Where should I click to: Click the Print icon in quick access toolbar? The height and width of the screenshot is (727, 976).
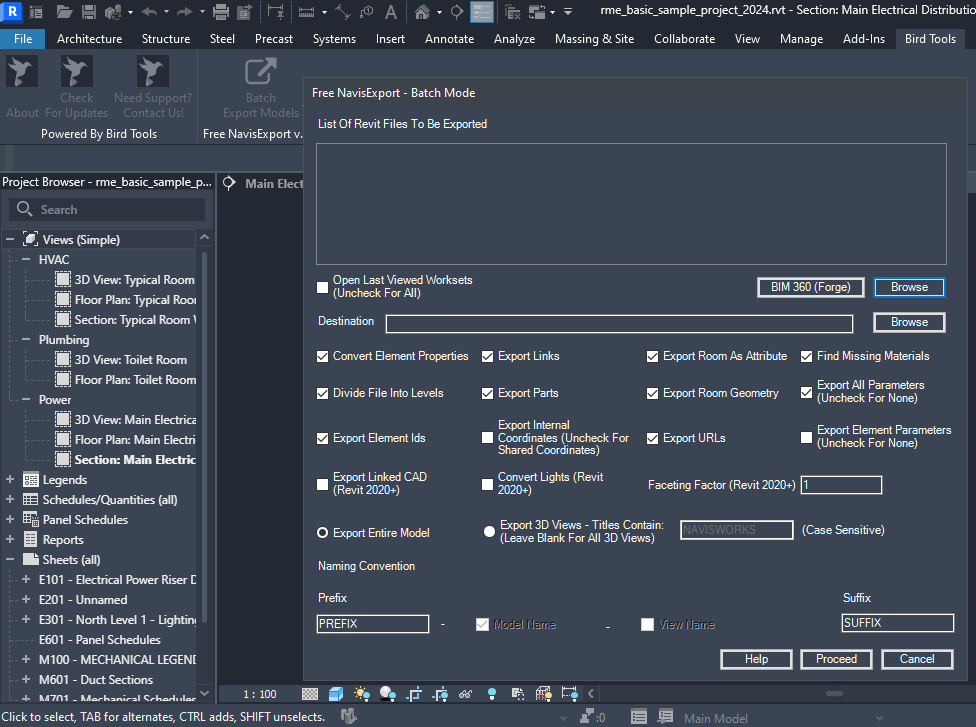pyautogui.click(x=221, y=12)
